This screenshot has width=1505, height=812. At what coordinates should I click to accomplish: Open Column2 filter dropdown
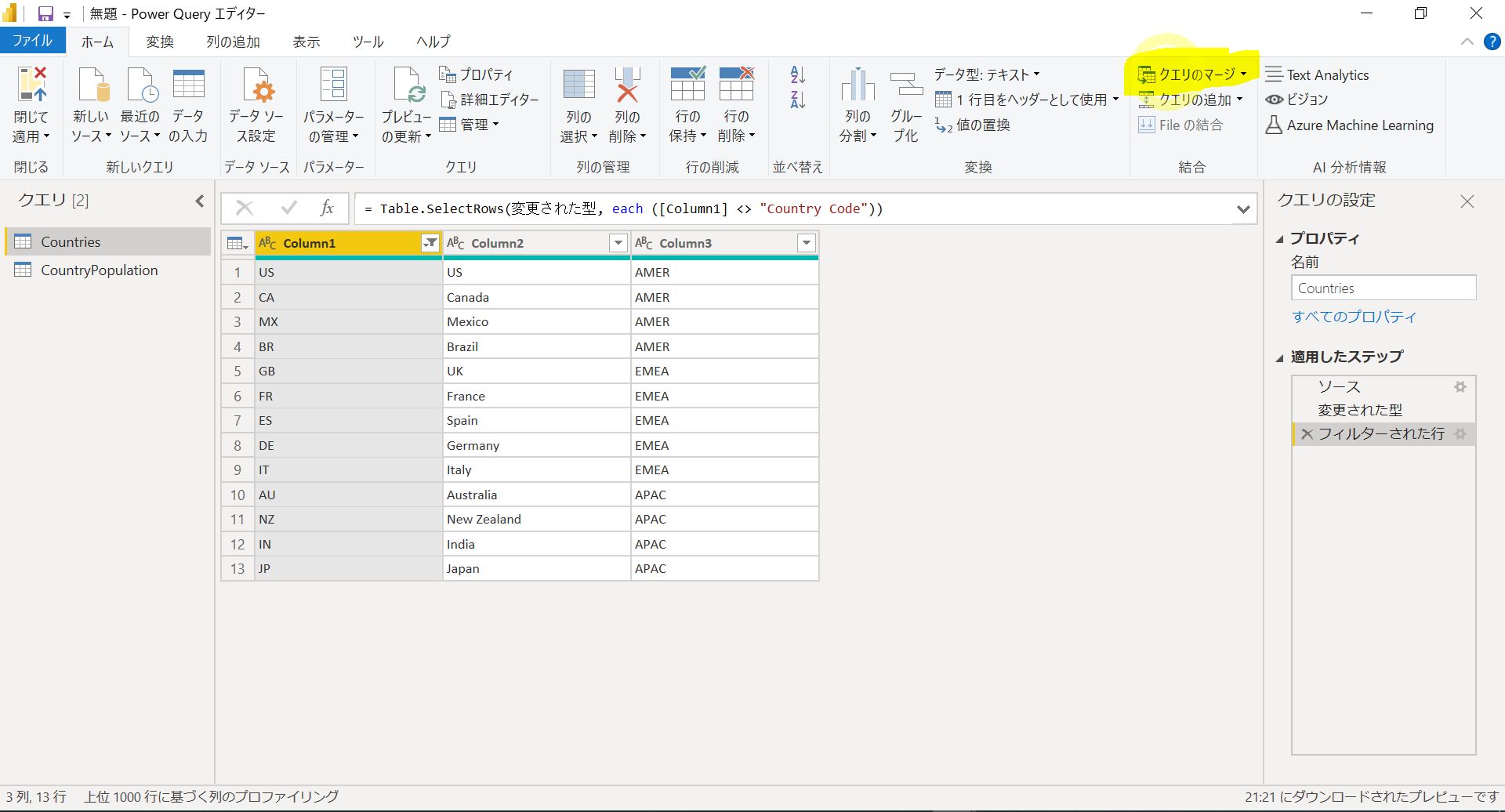pos(618,243)
